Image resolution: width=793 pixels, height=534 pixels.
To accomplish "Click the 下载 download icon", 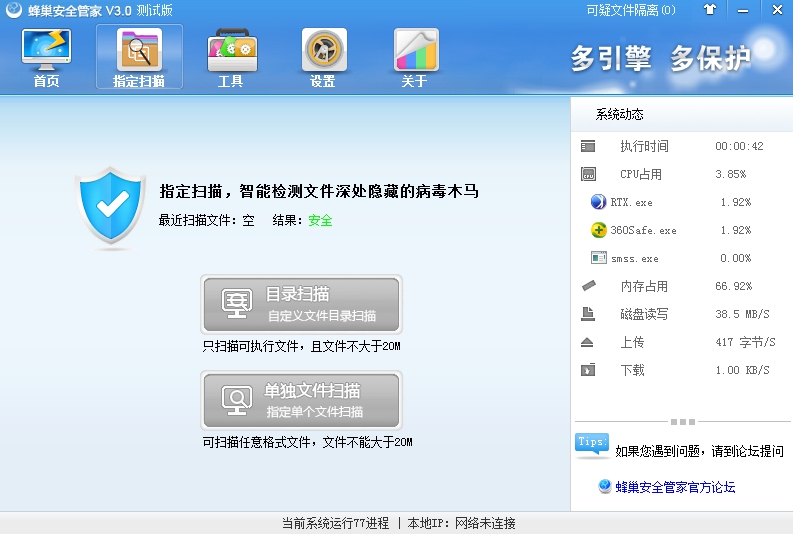I will 588,370.
